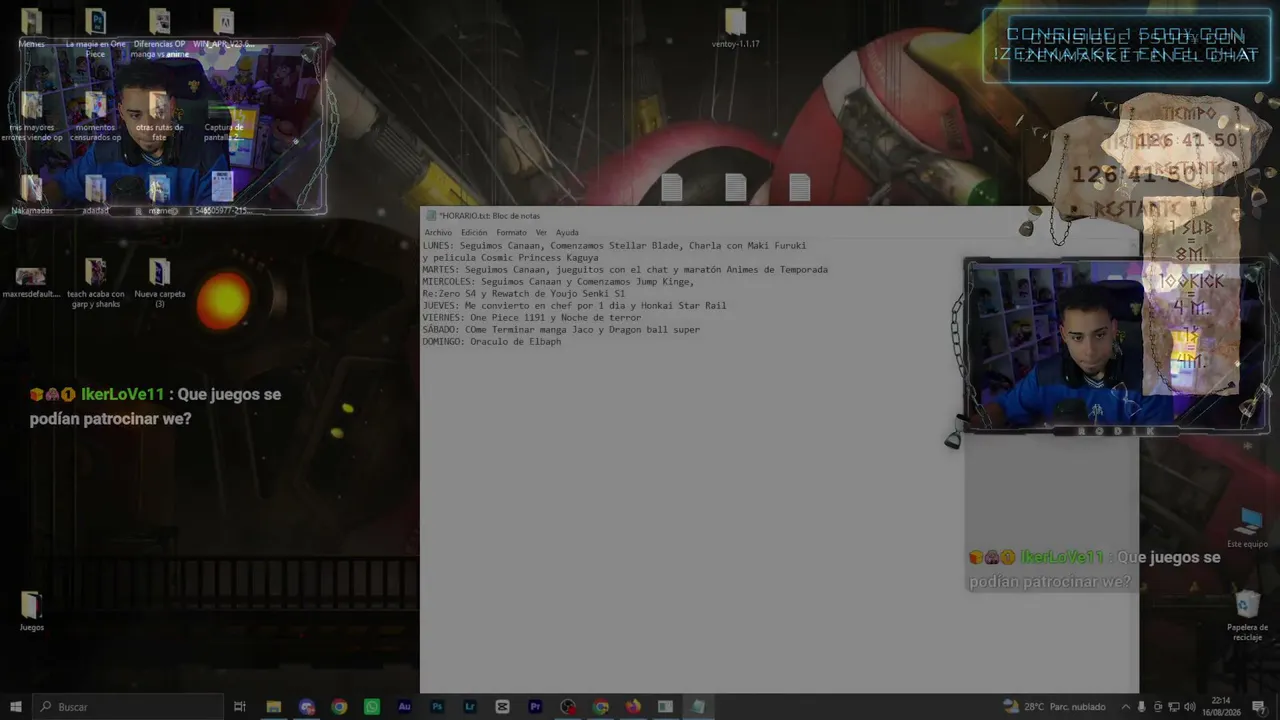Viewport: 1280px width, 720px height.
Task: Click the 'VIERNES: One Piece 1191' line
Action: click(x=532, y=318)
